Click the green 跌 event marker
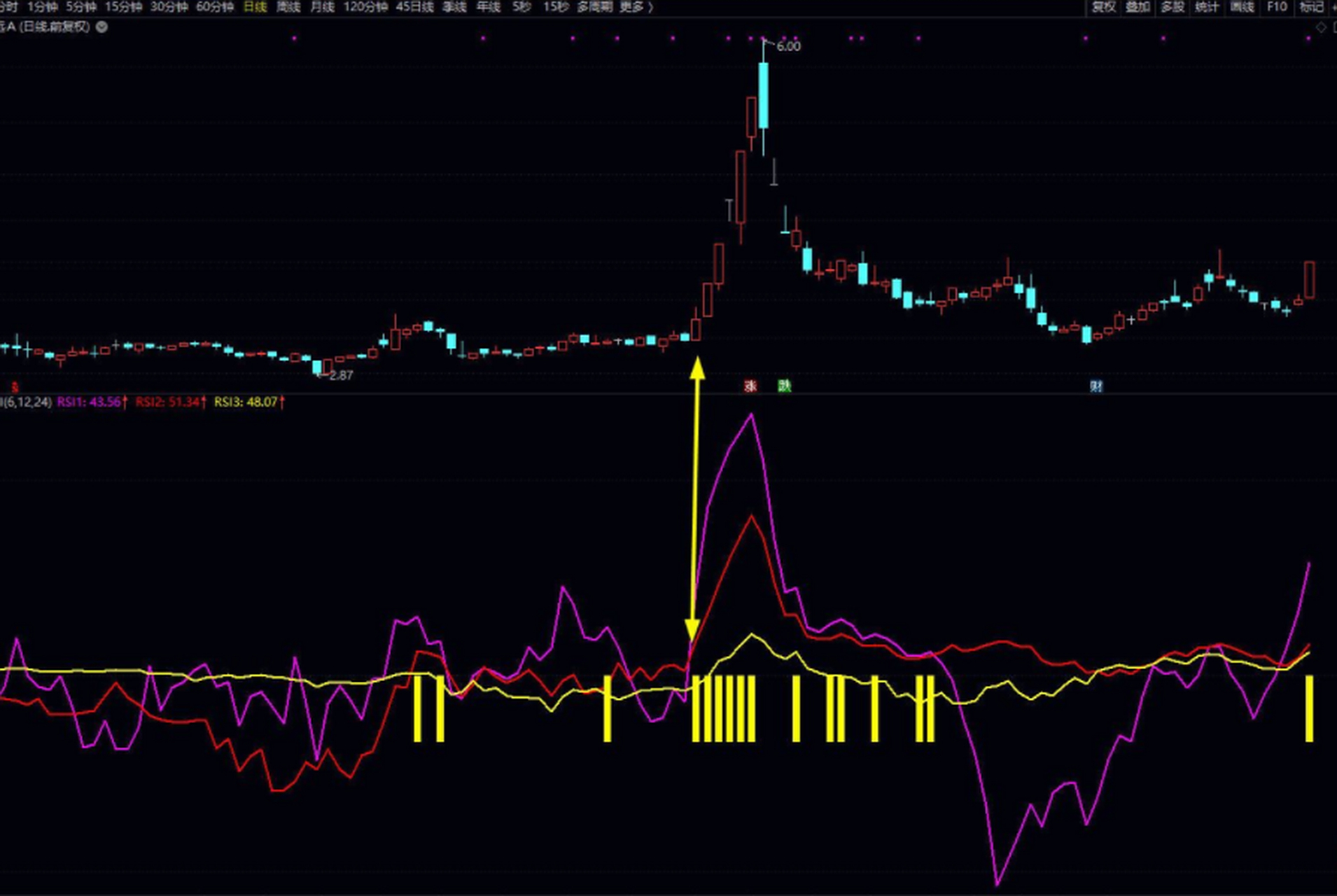The width and height of the screenshot is (1337, 896). 784,386
